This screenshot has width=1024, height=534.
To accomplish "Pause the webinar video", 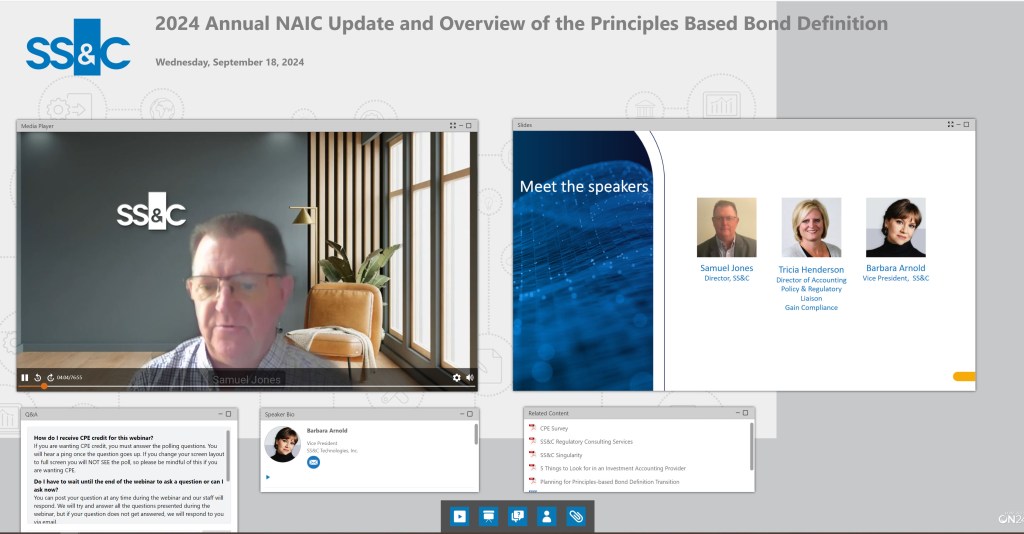I will pos(25,377).
